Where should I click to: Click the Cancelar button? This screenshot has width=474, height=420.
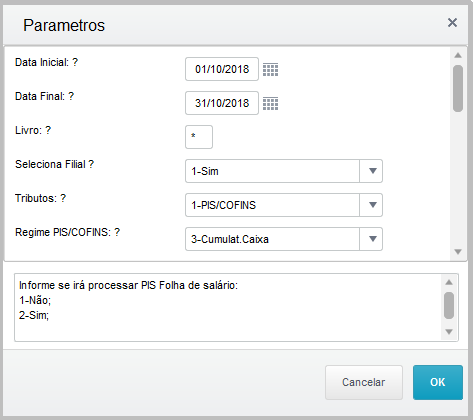[x=364, y=382]
